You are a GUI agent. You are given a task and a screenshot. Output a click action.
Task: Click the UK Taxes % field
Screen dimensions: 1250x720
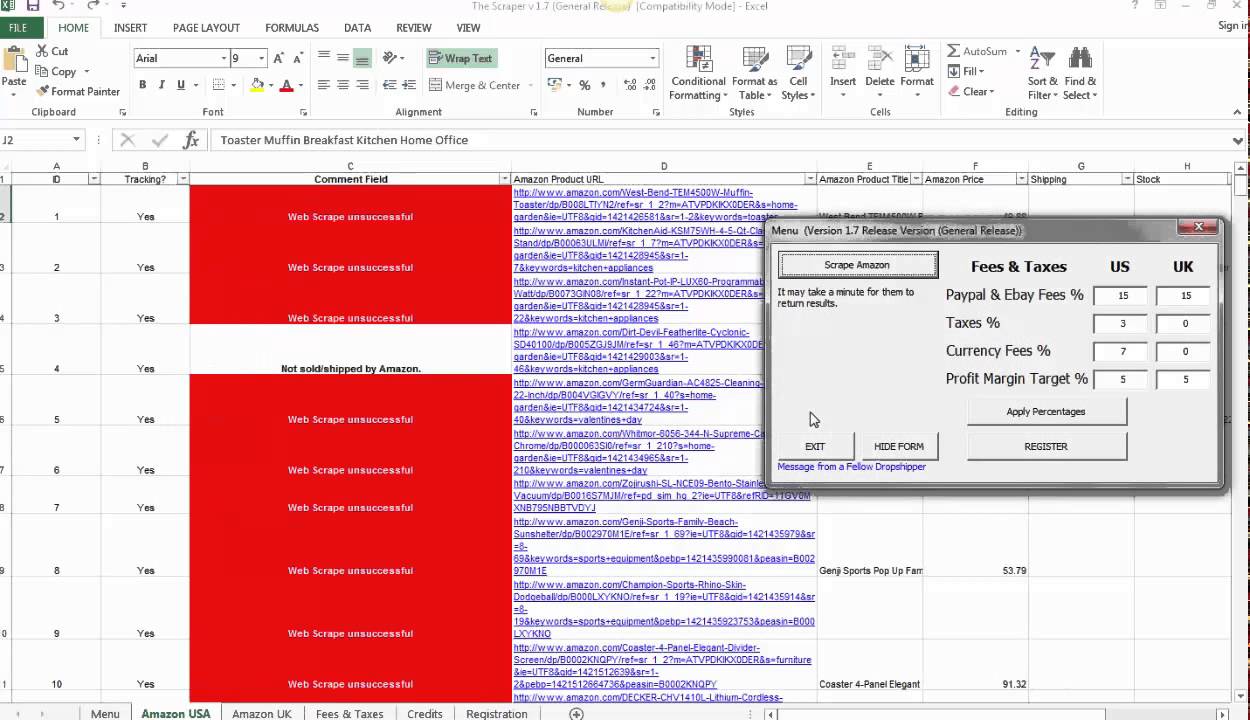[x=1185, y=324]
